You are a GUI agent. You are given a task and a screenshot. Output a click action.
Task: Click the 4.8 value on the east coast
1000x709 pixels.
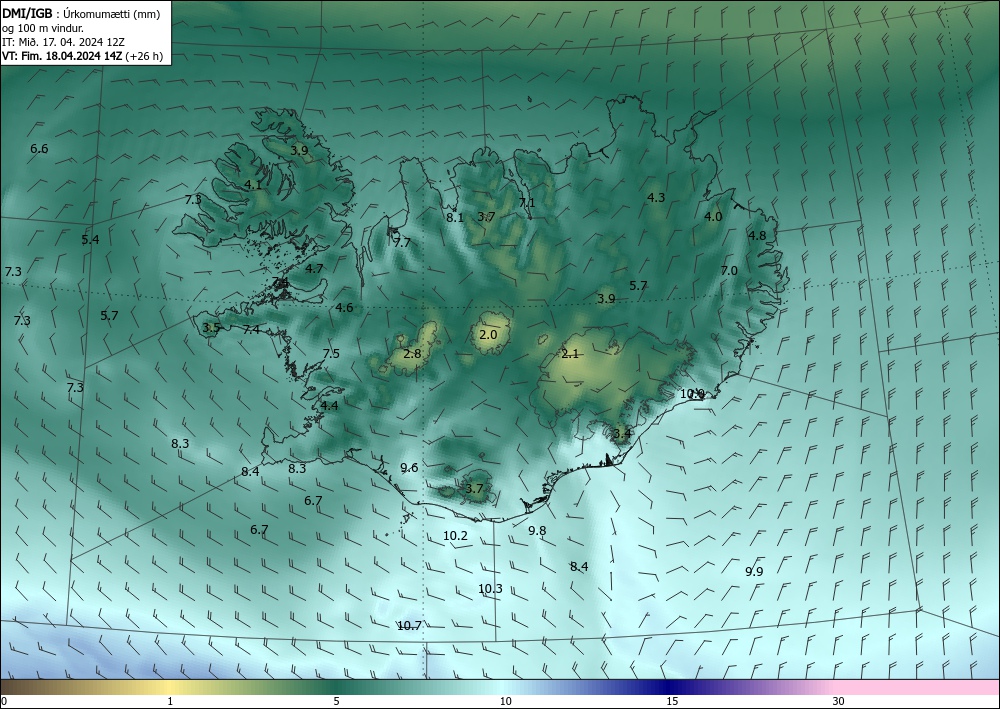pyautogui.click(x=757, y=236)
